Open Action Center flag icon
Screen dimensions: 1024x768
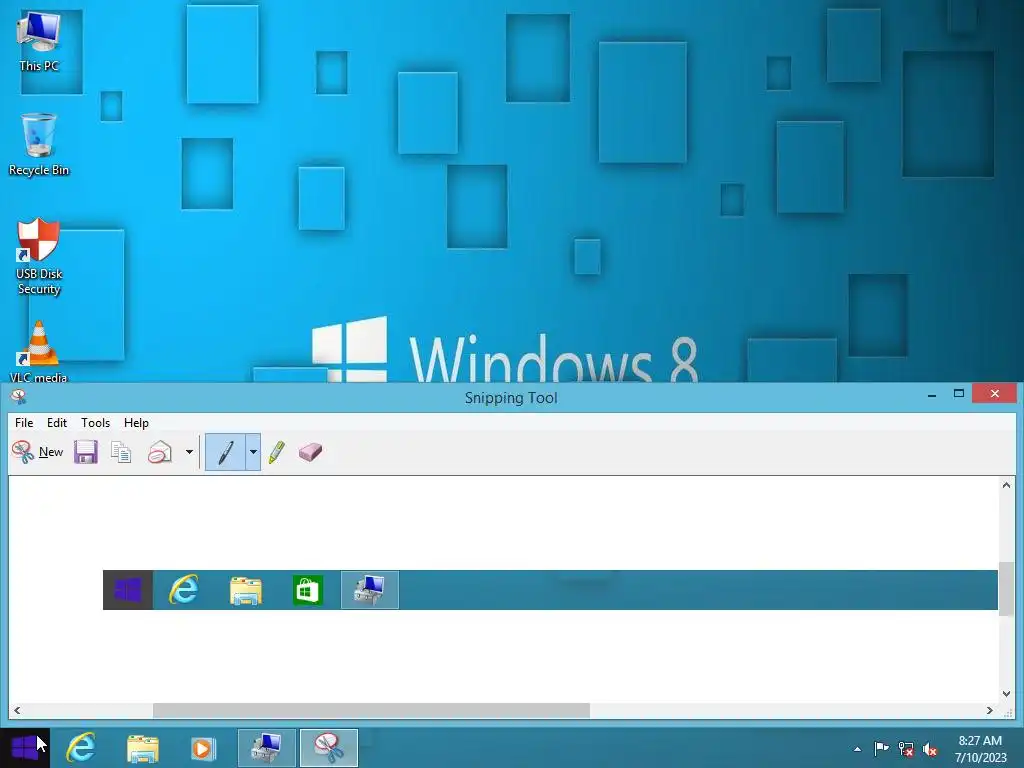pyautogui.click(x=881, y=748)
